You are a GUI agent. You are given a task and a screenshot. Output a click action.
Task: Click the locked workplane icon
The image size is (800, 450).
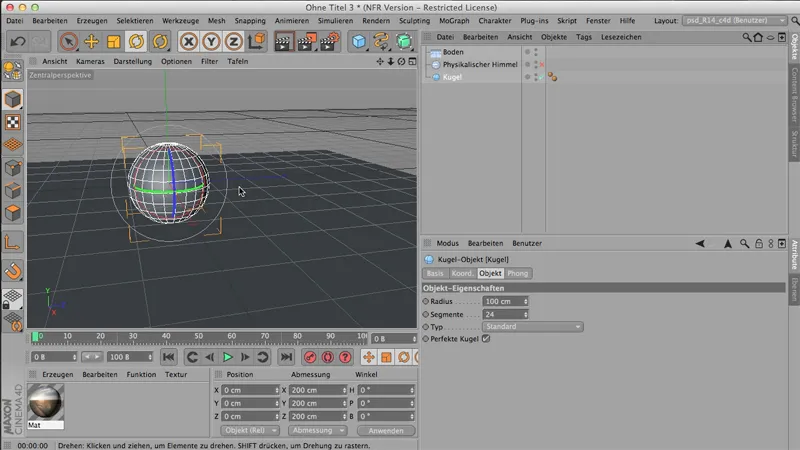click(13, 299)
